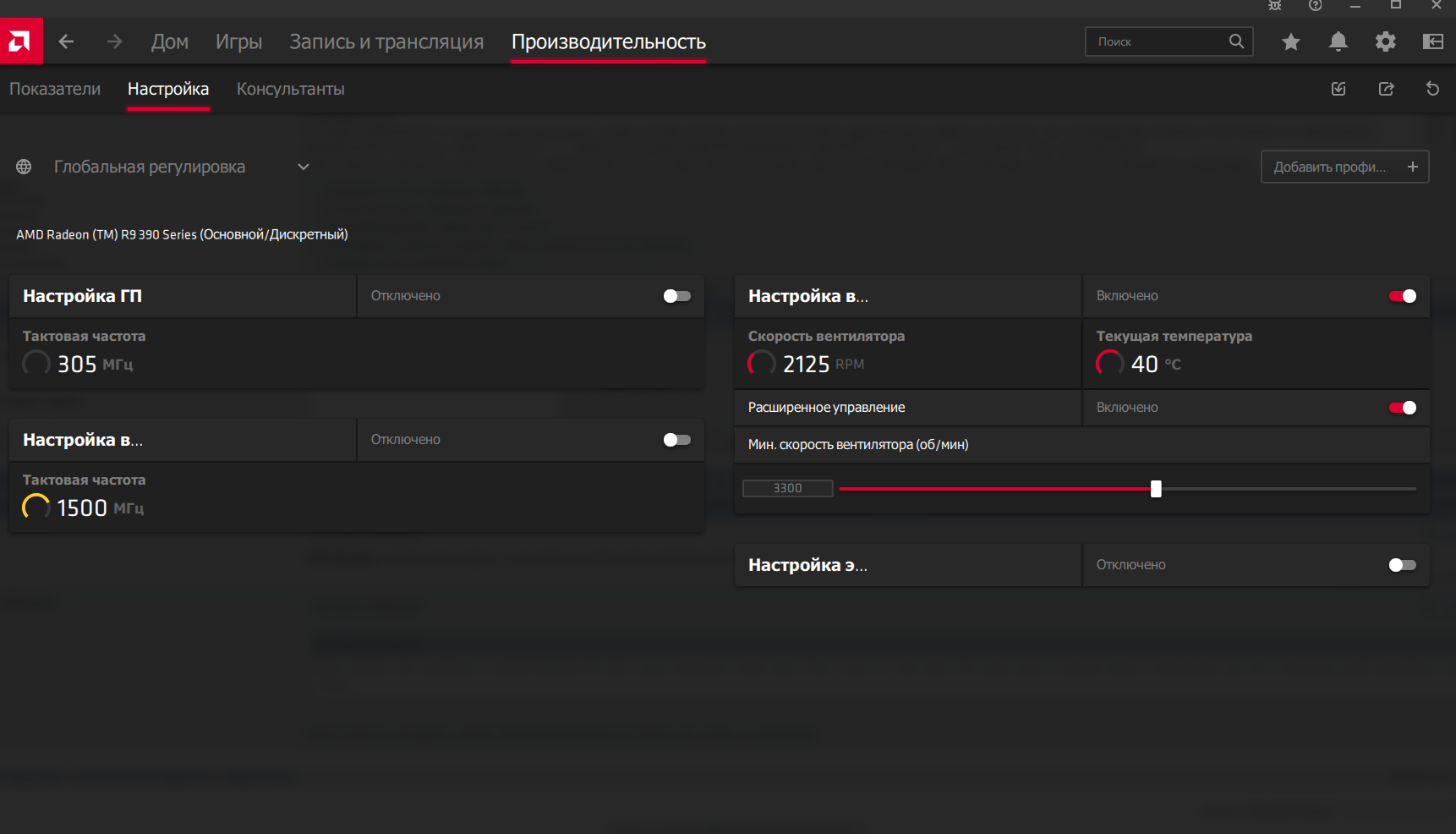Click the export profile icon
The width and height of the screenshot is (1456, 834).
coord(1386,89)
